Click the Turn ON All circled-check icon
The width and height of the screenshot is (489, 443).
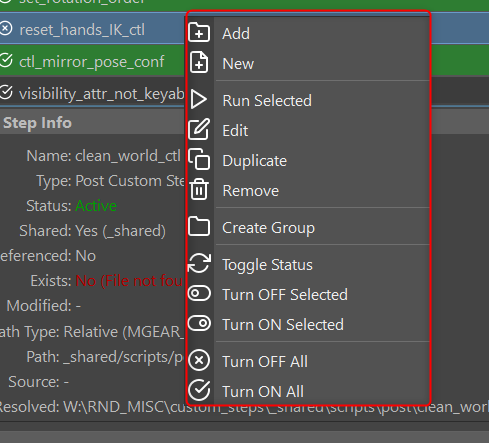[199, 390]
